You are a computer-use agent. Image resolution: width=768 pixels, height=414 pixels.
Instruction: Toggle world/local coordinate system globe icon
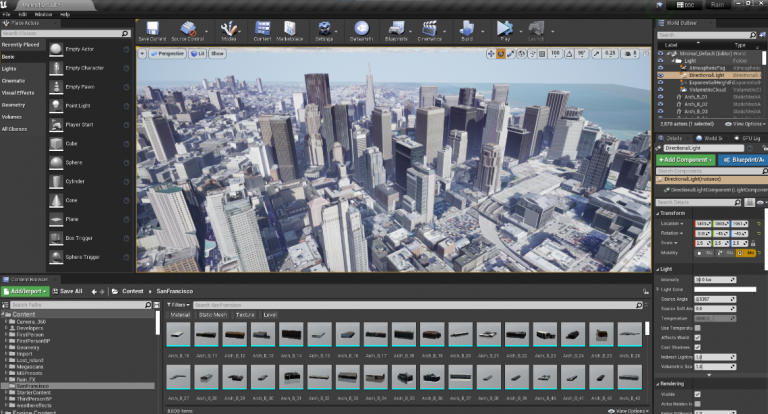[x=522, y=54]
